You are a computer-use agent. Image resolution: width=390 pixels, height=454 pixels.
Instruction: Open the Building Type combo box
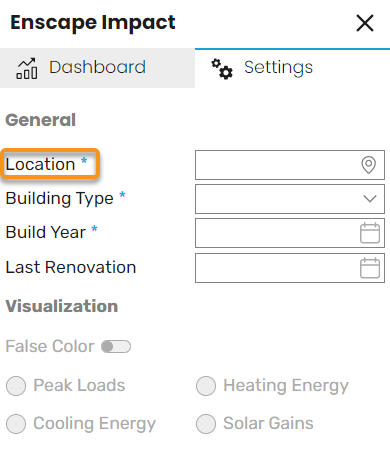[x=290, y=199]
